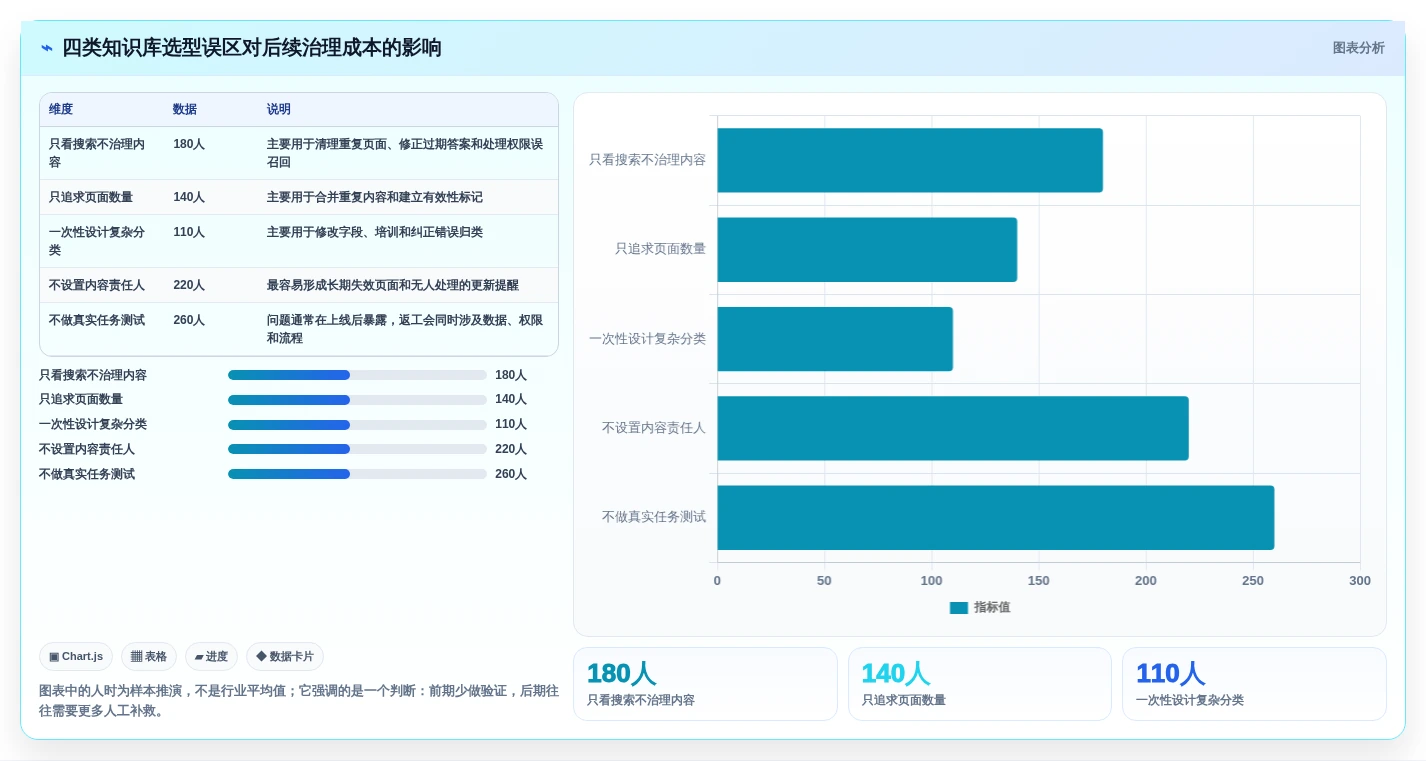The image size is (1426, 761).
Task: Open the 180人 data card
Action: [x=705, y=684]
